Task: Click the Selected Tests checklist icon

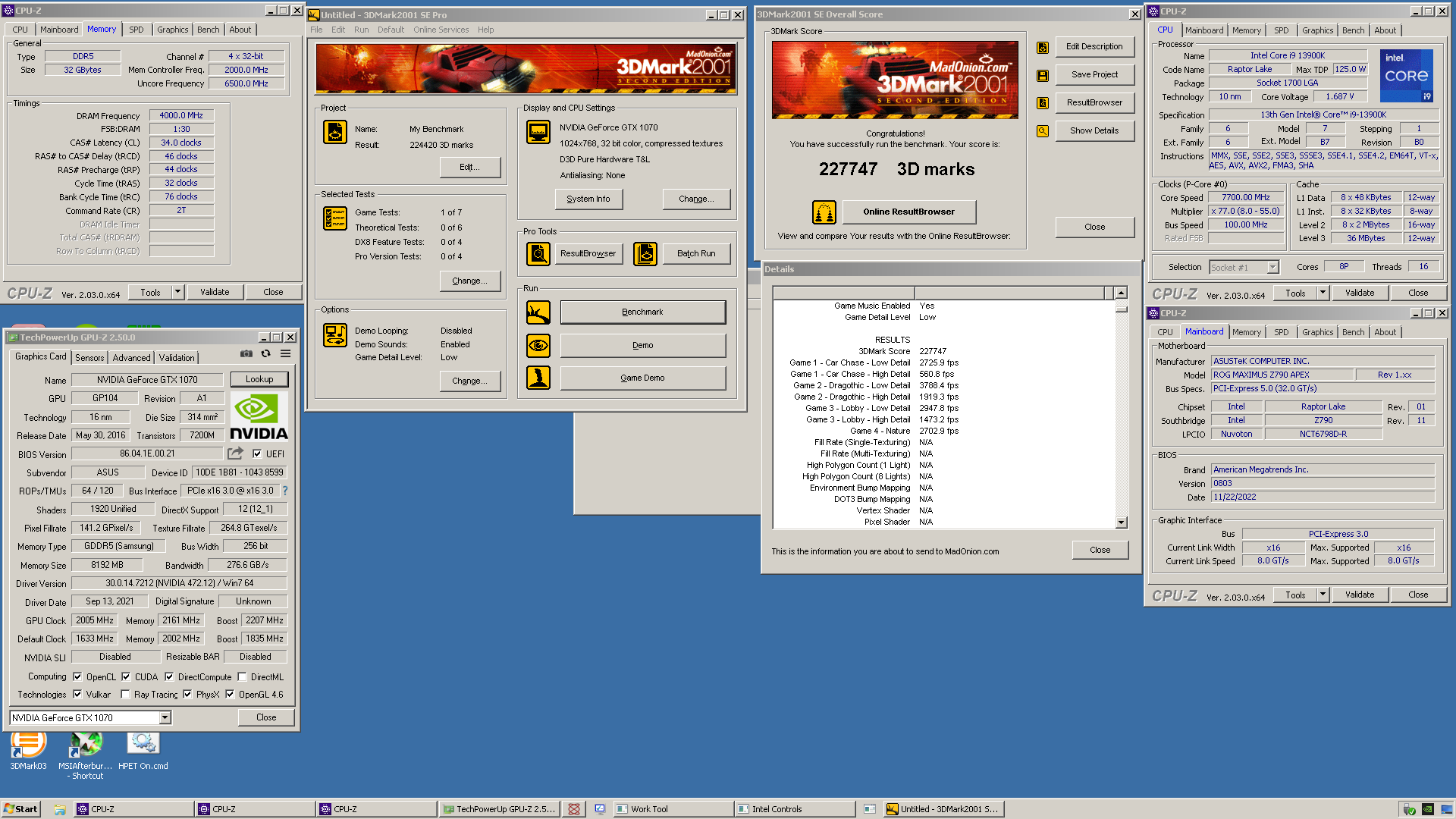Action: click(335, 218)
